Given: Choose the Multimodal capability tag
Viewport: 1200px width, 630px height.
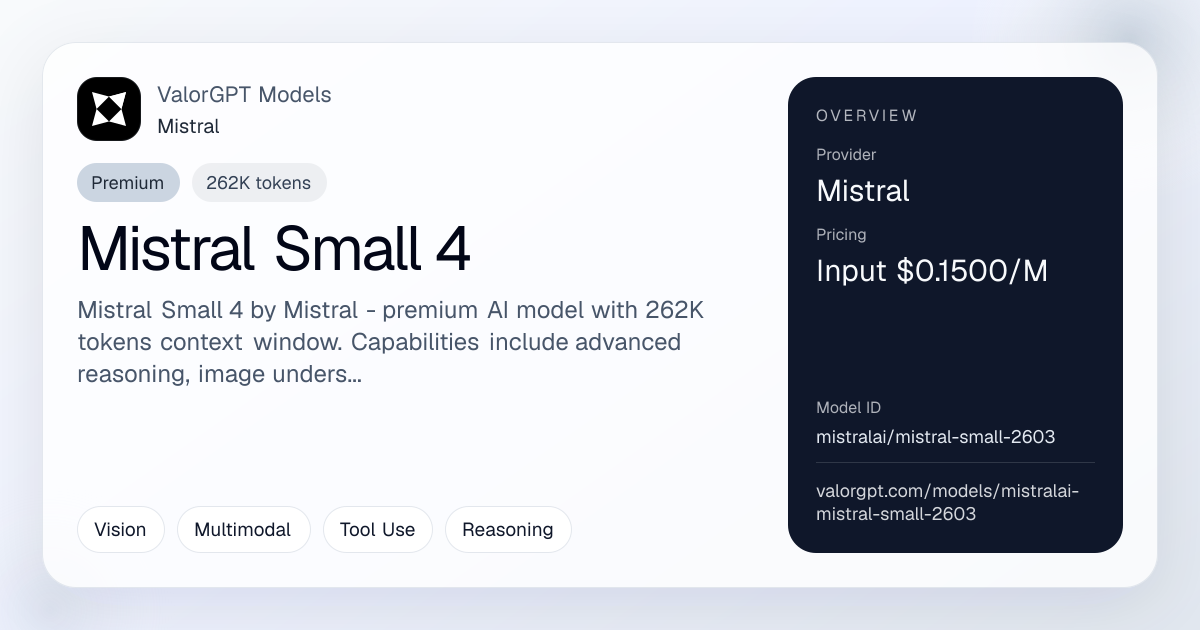Looking at the screenshot, I should [x=243, y=530].
